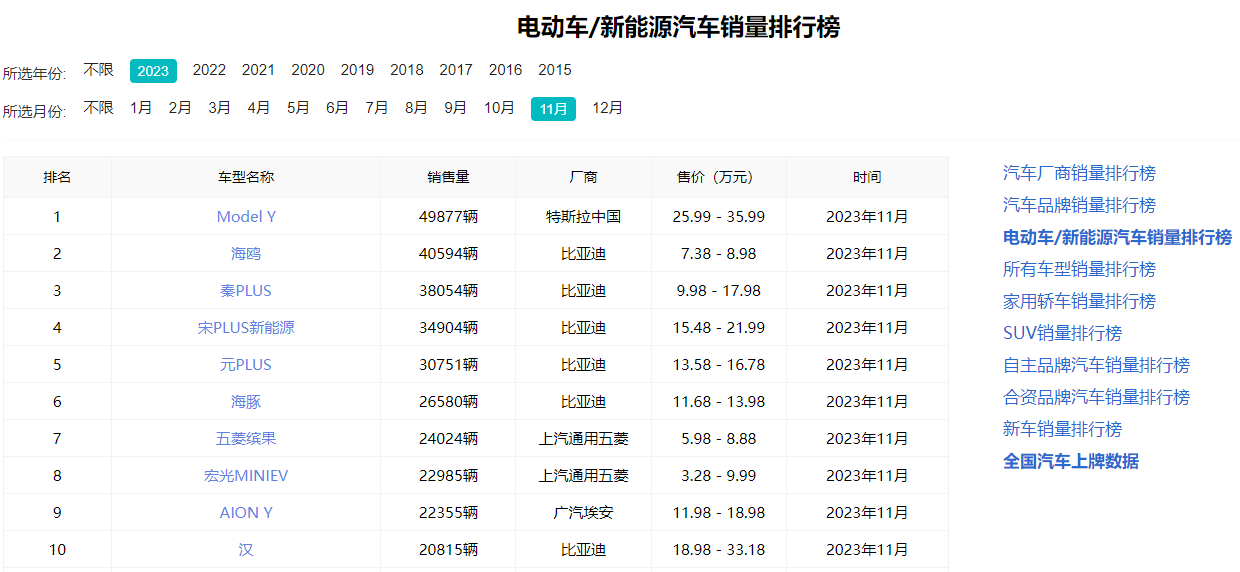
Task: Open the 宋PLUS新能源 model link
Action: (x=246, y=328)
